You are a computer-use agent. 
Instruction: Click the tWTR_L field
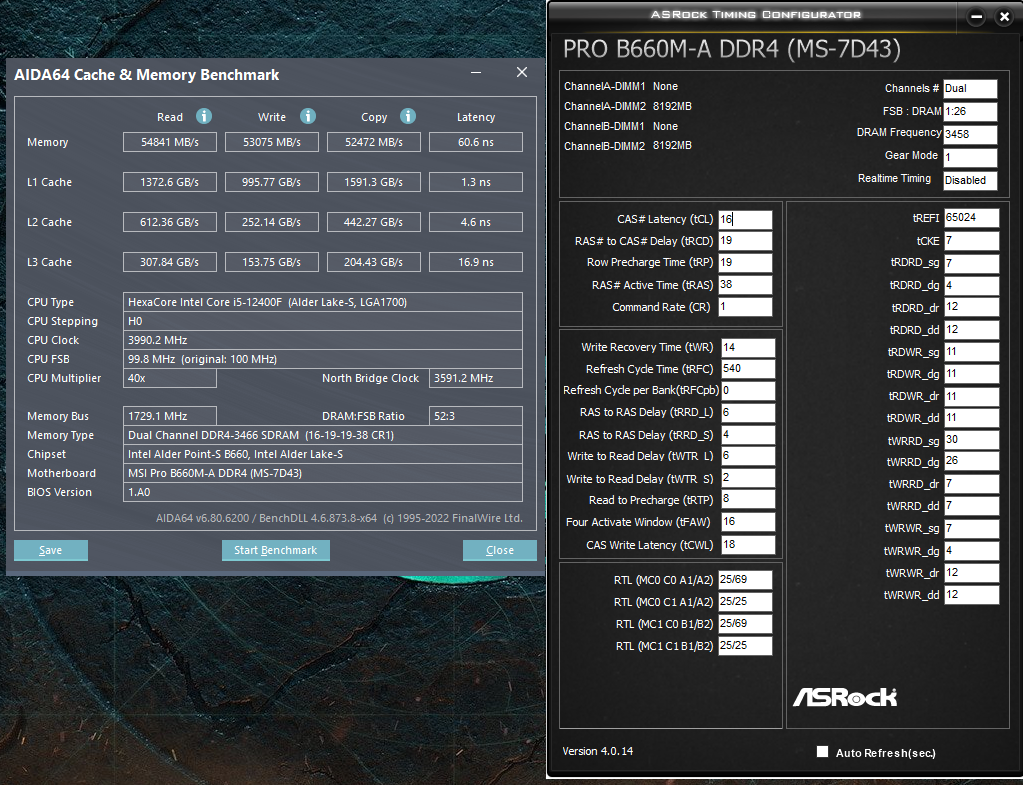tap(748, 456)
